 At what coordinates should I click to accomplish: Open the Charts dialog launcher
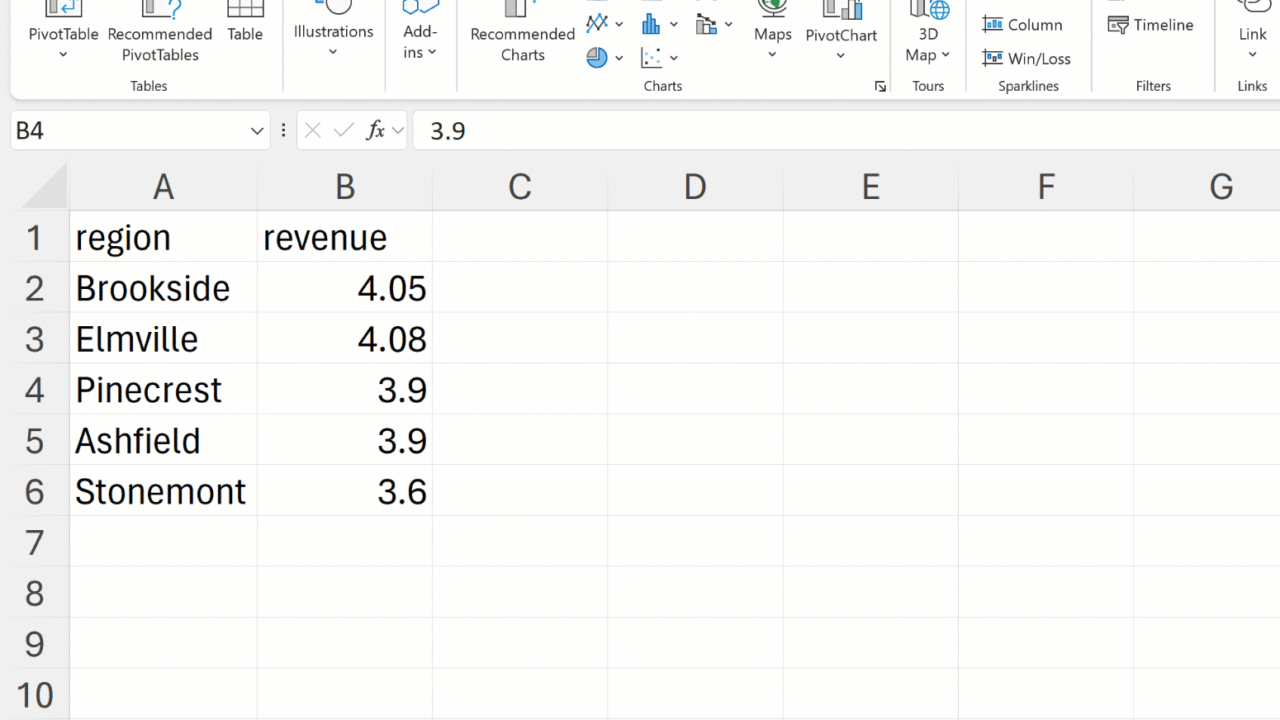pyautogui.click(x=880, y=87)
